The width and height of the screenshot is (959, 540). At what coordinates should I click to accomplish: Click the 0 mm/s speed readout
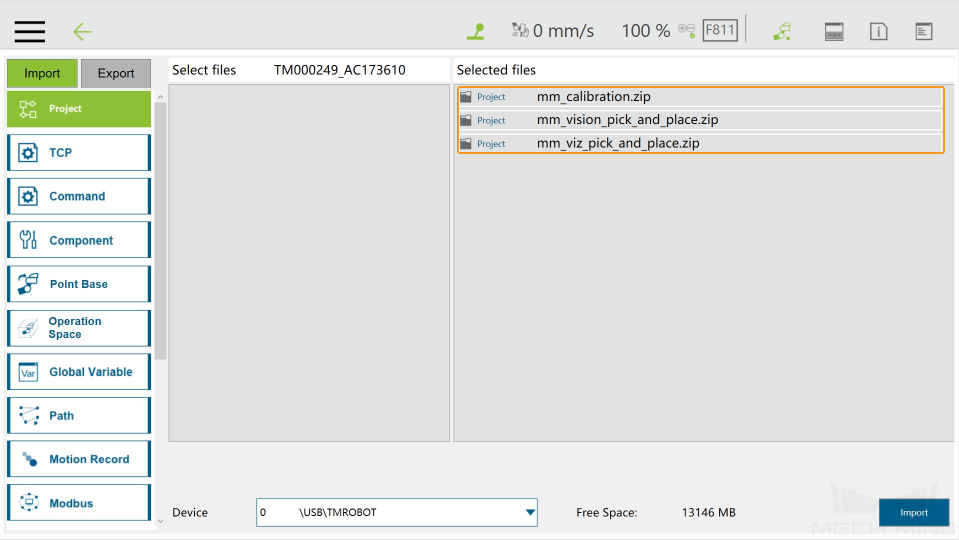click(563, 31)
